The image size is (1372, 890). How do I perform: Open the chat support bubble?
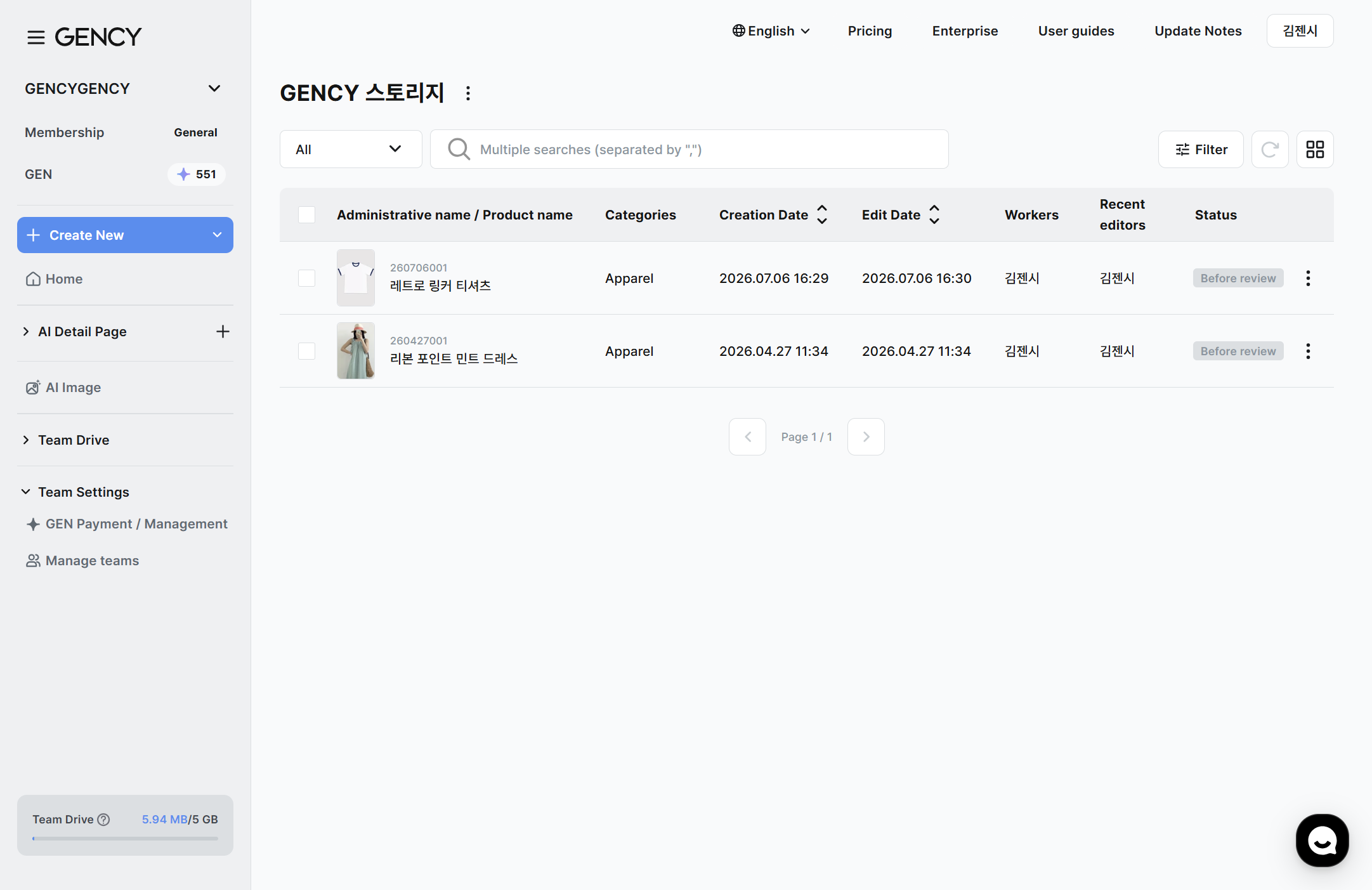(1323, 841)
